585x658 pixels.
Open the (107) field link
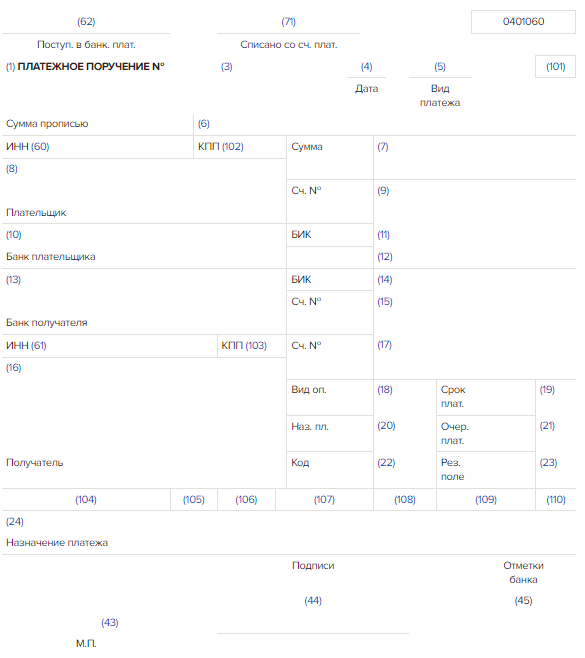[324, 499]
